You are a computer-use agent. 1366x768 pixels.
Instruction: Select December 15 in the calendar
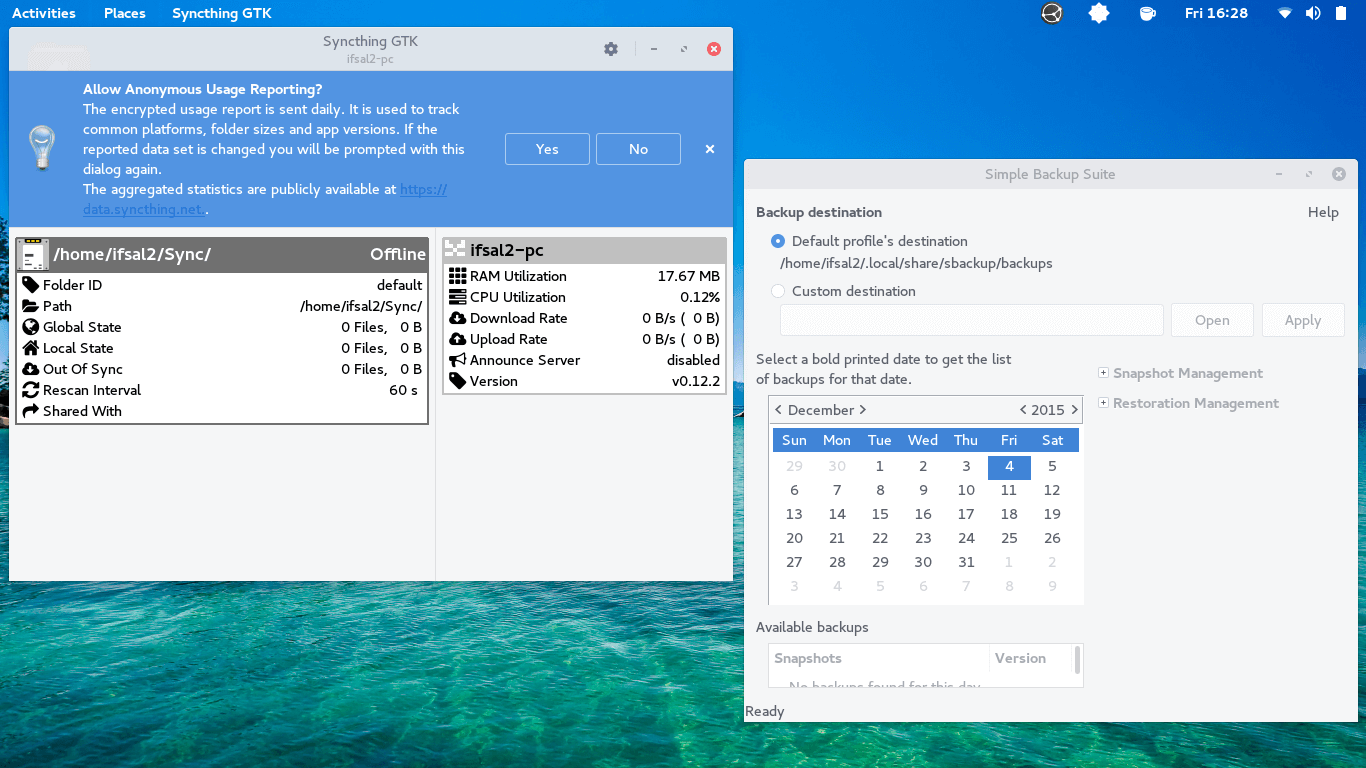(880, 514)
